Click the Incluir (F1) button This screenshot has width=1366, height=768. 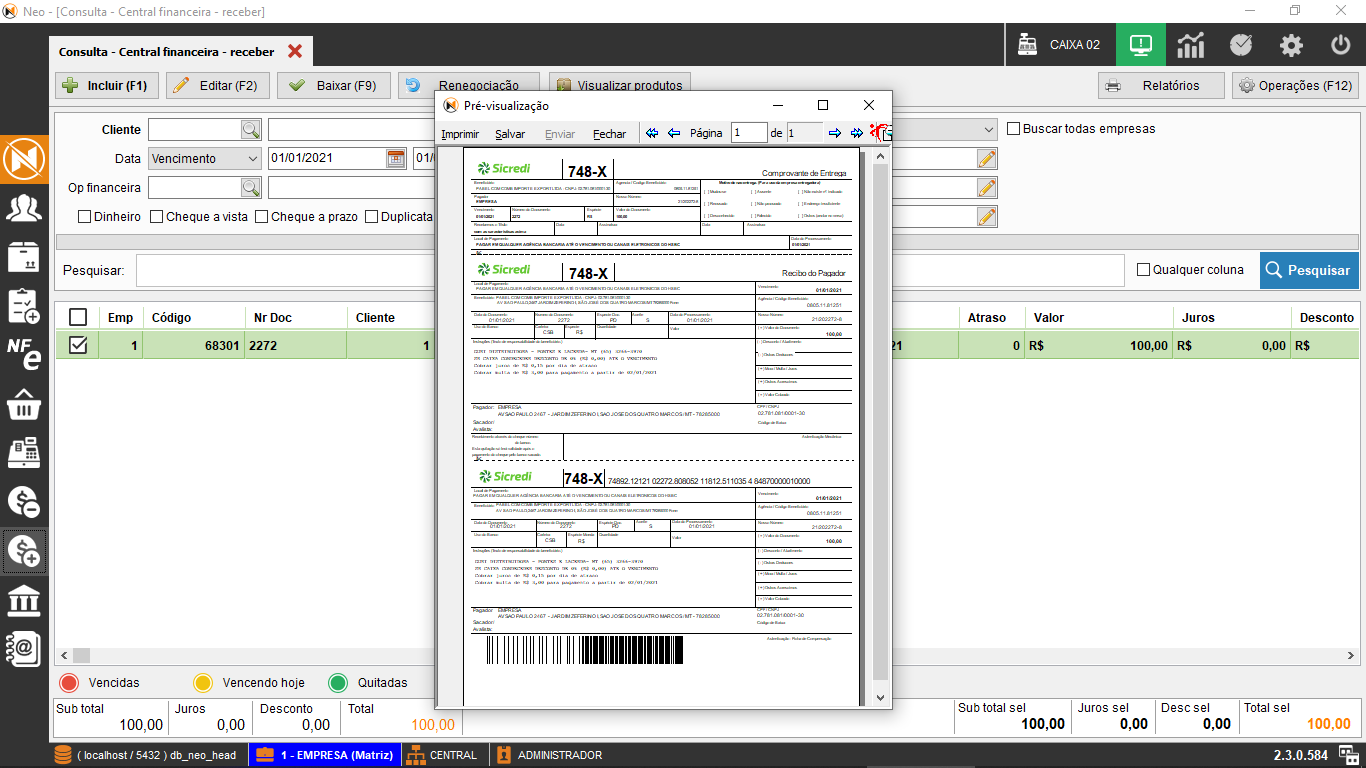(x=105, y=86)
